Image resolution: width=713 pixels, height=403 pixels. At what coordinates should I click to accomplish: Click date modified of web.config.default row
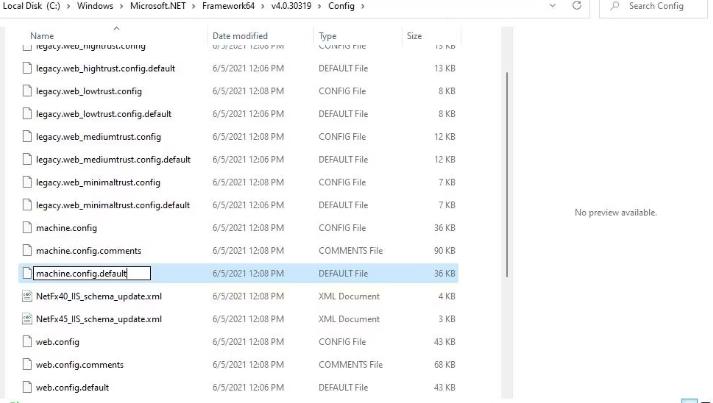click(248, 387)
